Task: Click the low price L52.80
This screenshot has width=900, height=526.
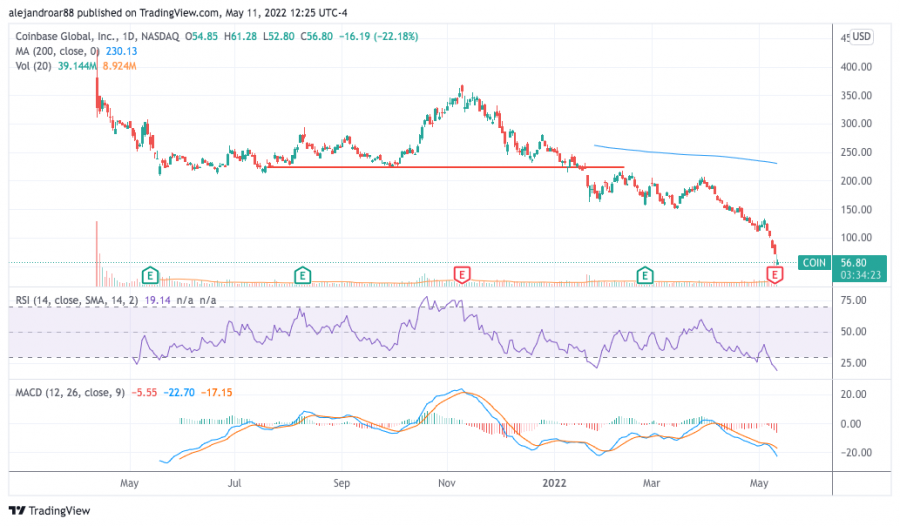Action: coord(279,36)
